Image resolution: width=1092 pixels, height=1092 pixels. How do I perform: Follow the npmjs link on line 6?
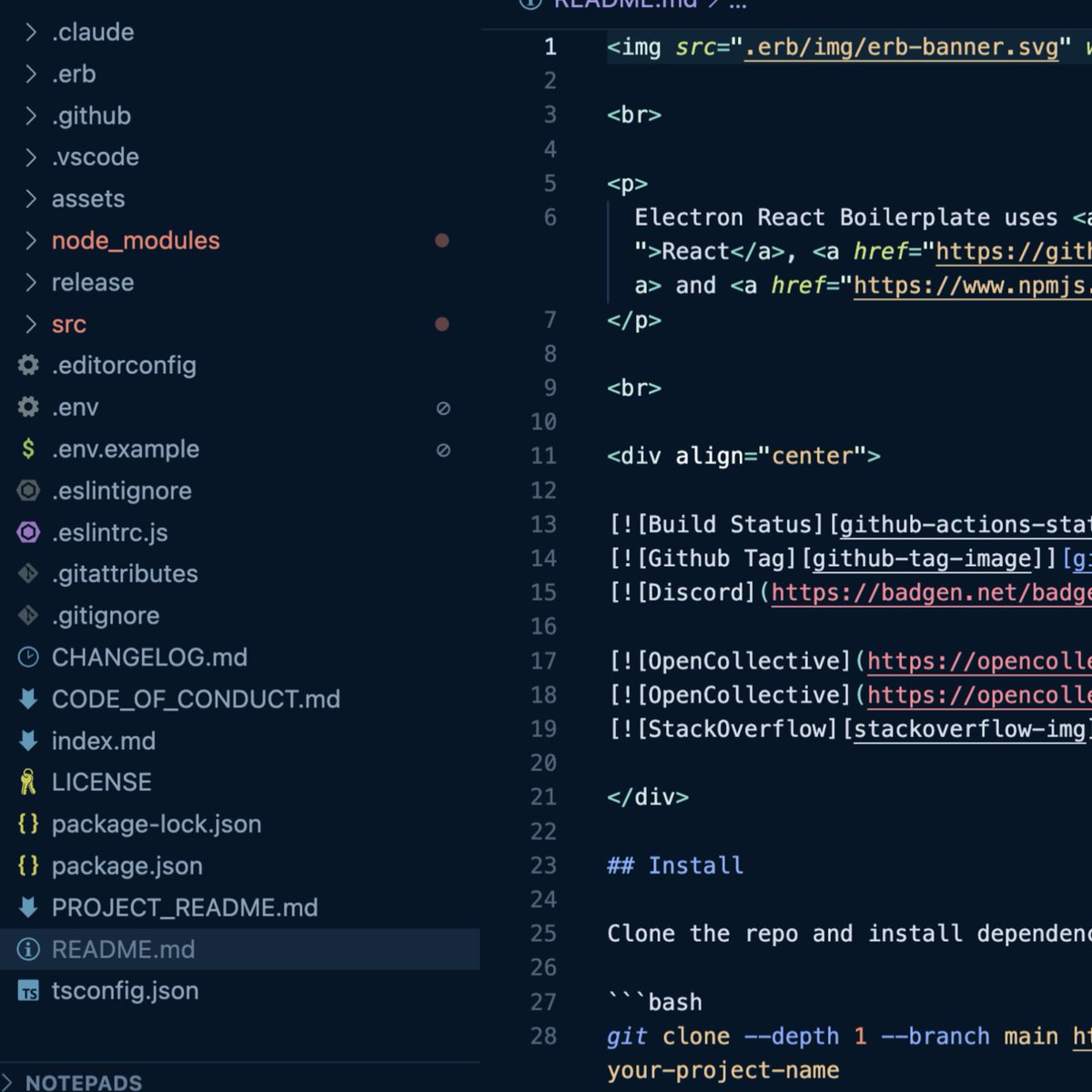973,286
